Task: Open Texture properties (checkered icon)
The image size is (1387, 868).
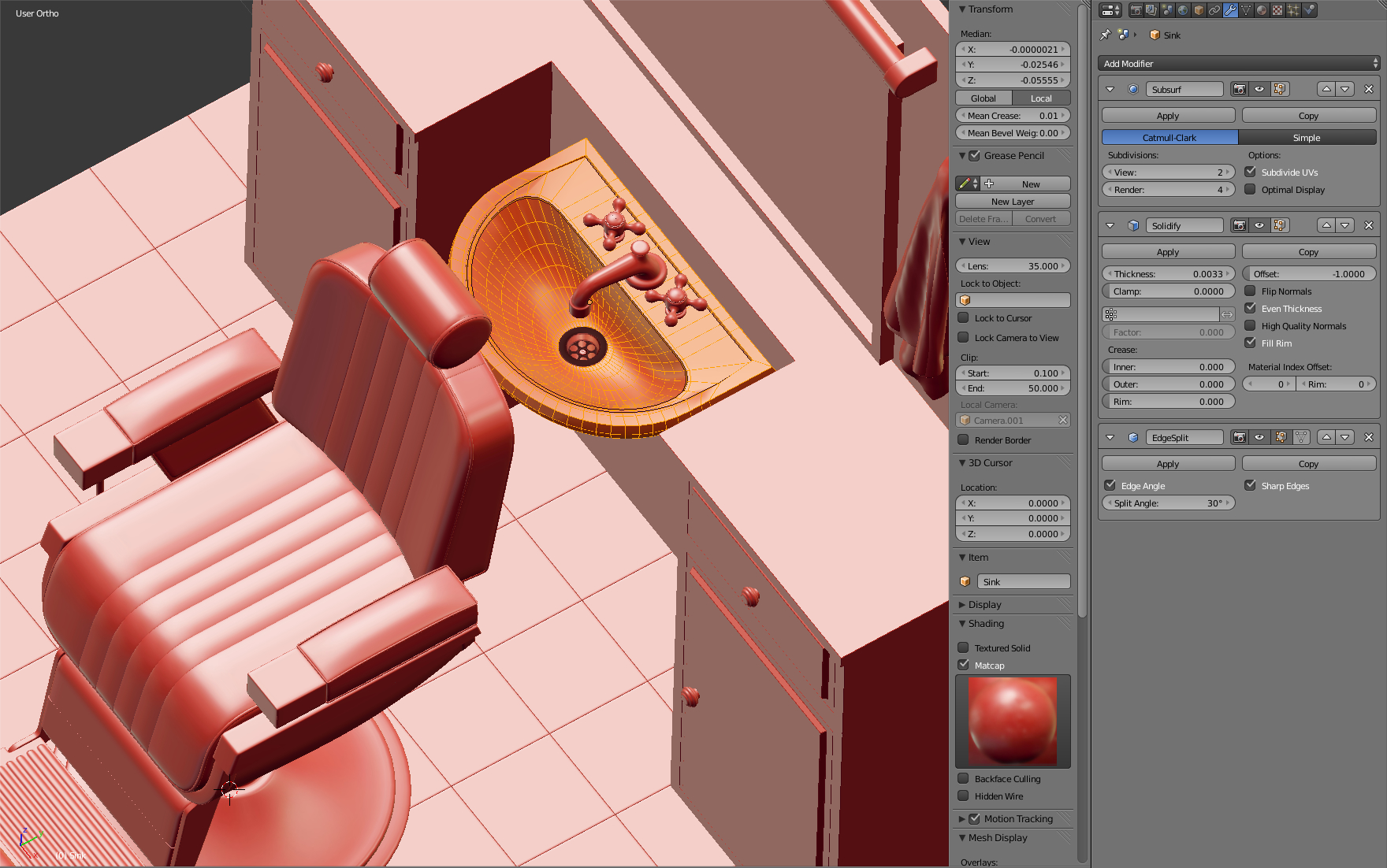Action: coord(1277,10)
